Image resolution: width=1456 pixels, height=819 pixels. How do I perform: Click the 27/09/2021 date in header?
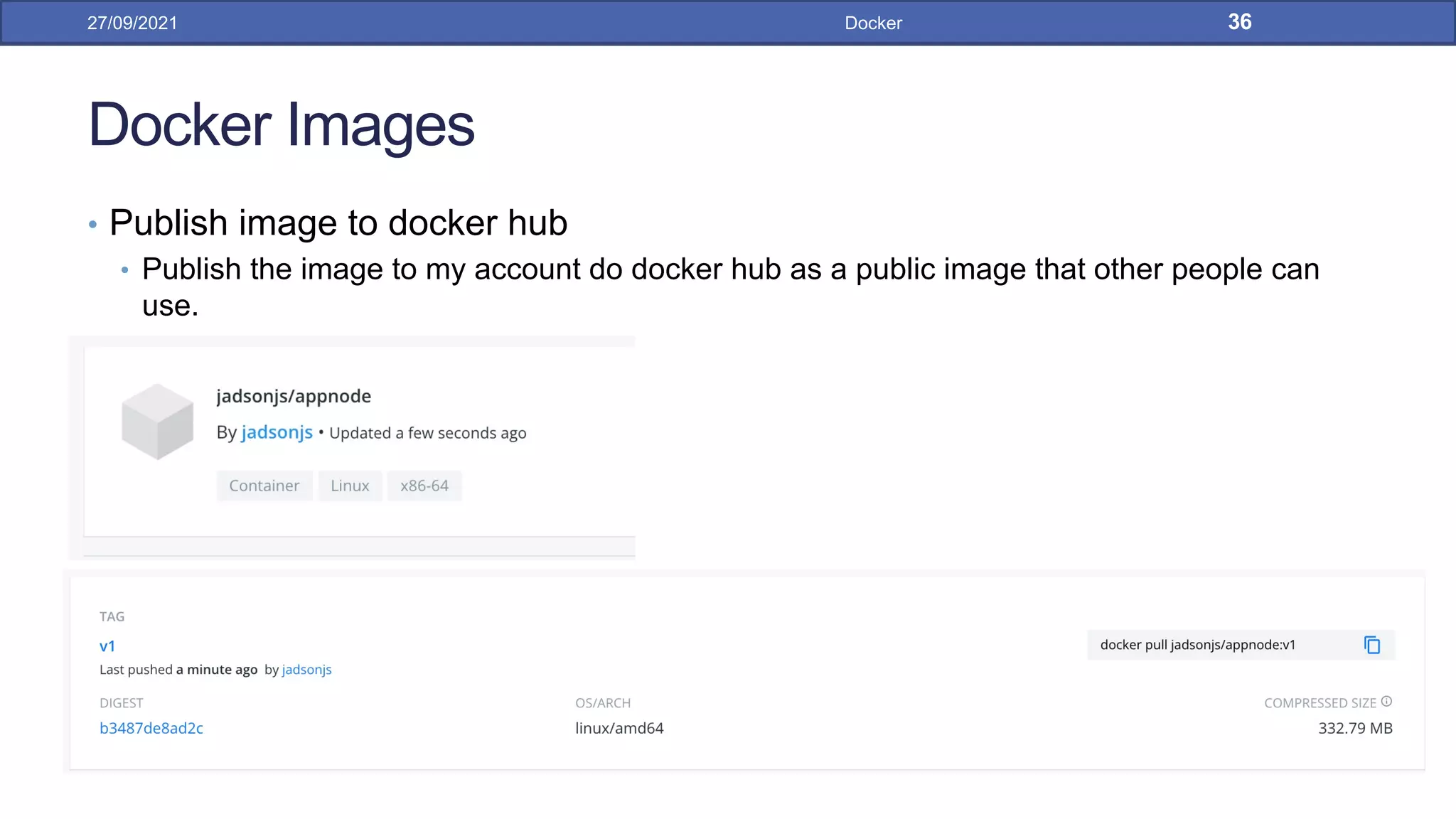132,23
